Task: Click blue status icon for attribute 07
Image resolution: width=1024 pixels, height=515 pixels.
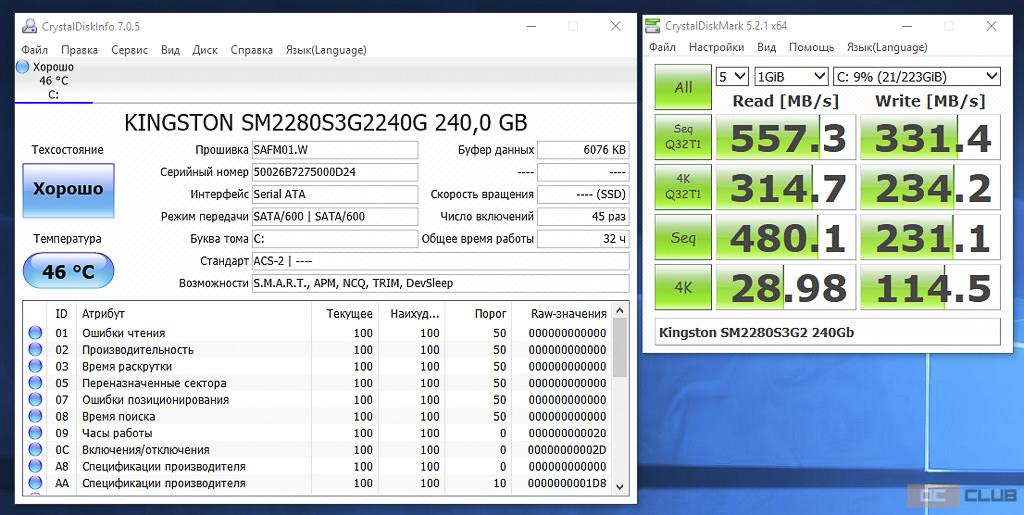Action: point(35,399)
